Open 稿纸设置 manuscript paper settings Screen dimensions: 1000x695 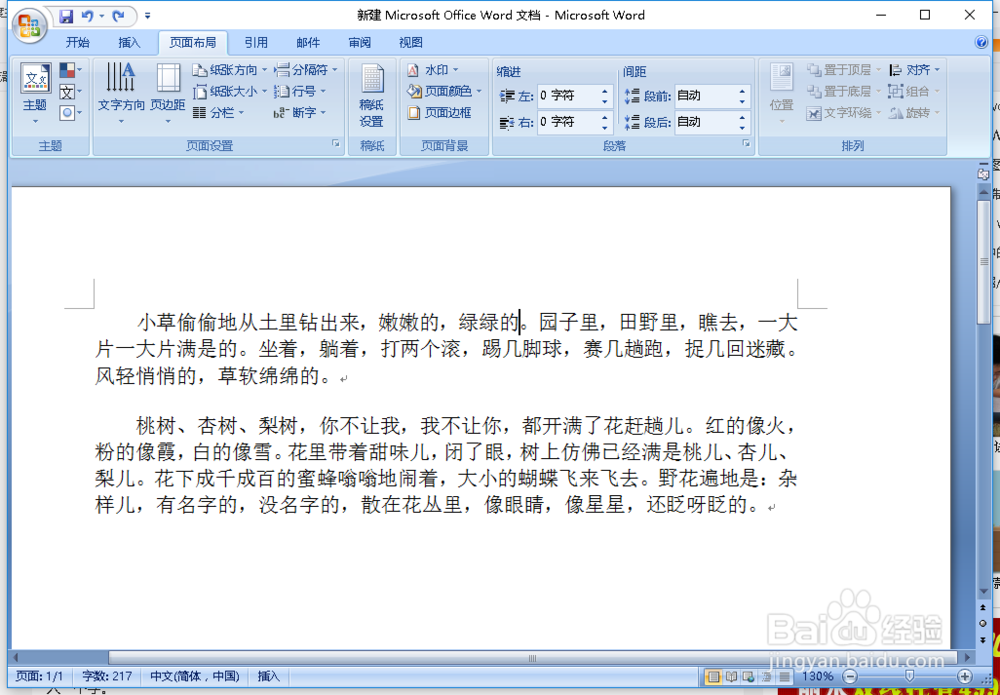pos(372,96)
